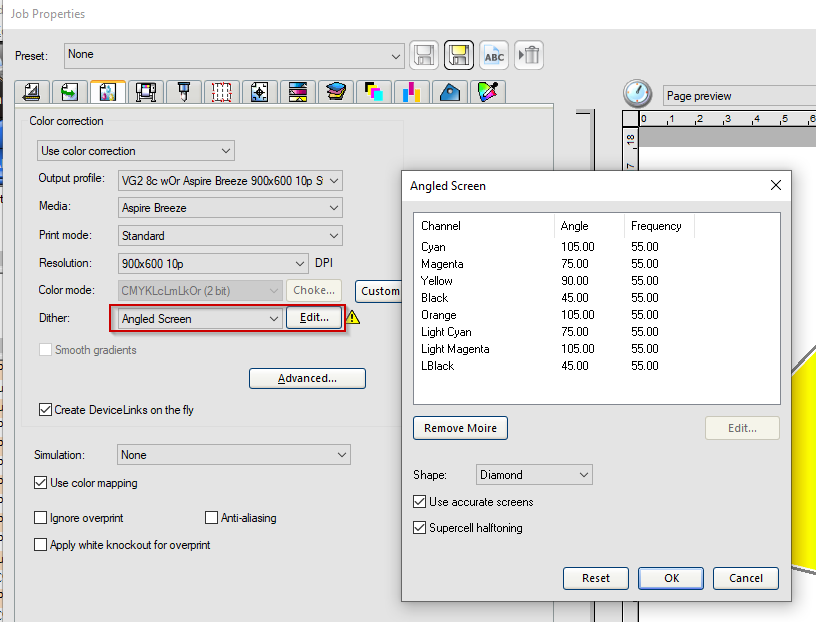Screen dimensions: 816x622
Task: Open the Resolution dropdown 900x600 10p
Action: (213, 263)
